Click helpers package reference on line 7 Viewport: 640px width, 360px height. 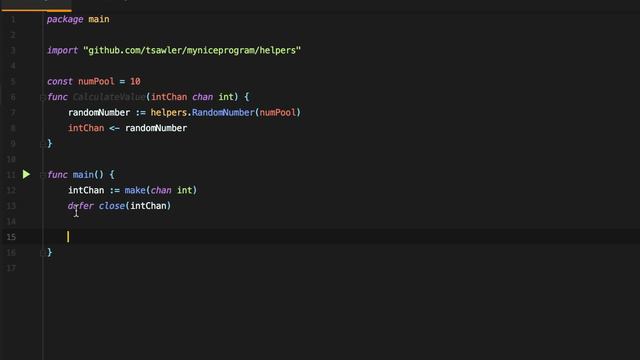(169, 112)
